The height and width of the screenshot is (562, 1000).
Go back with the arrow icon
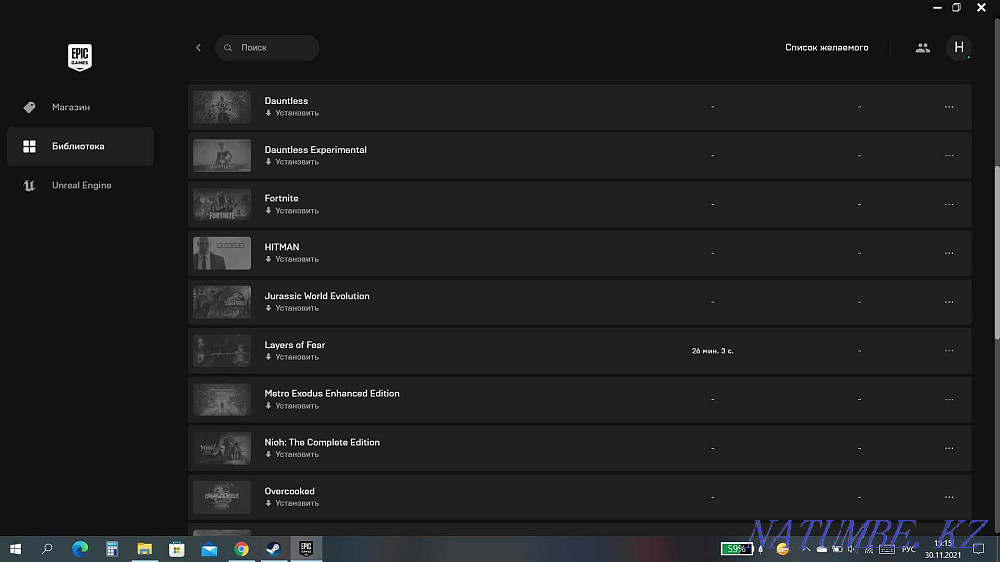pos(198,48)
